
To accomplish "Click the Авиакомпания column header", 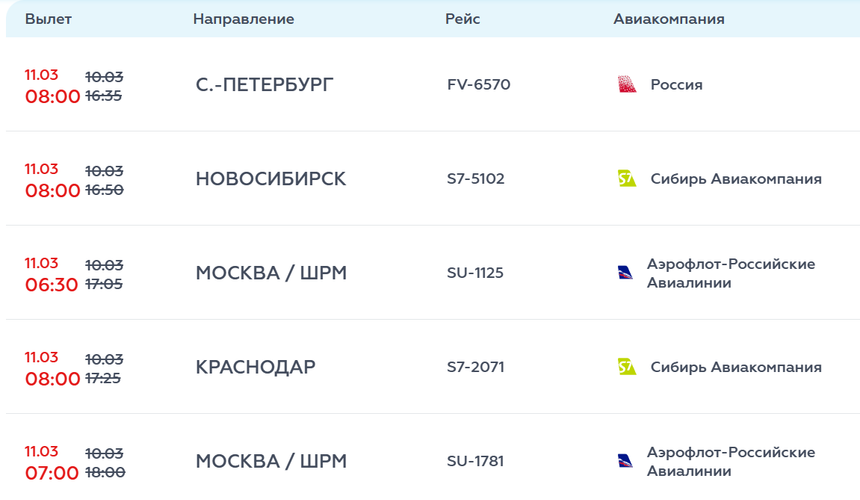I will (668, 19).
